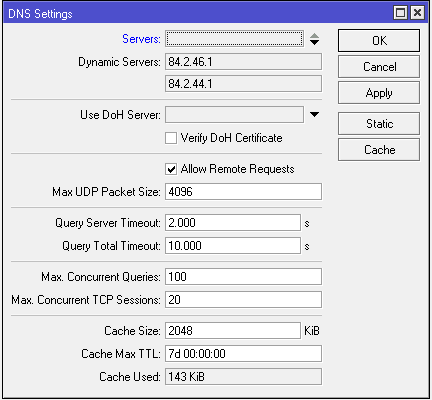Maximize the DNS Settings window
Viewport: 432px width, 400px height.
point(400,13)
